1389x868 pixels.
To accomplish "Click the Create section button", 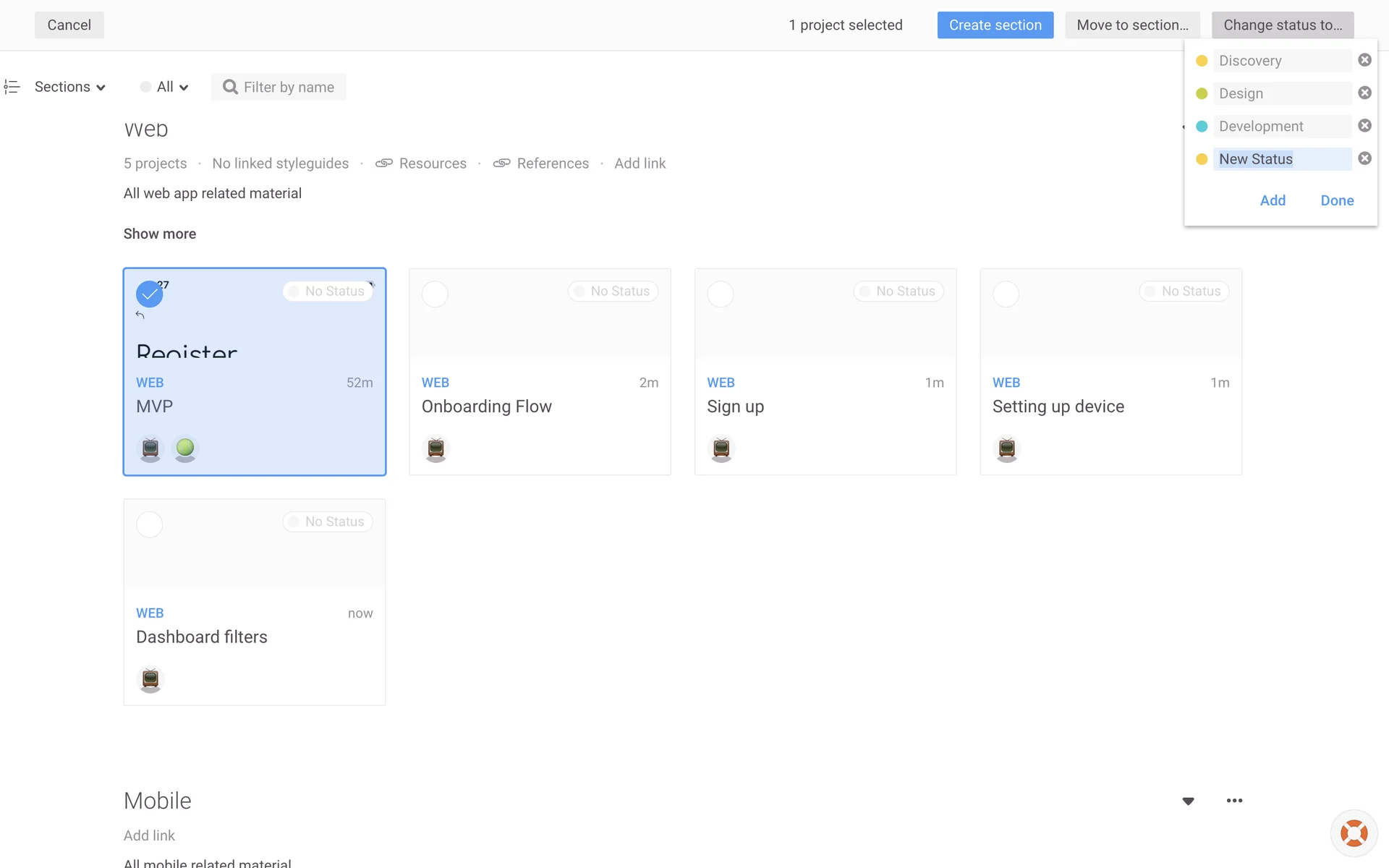I will pyautogui.click(x=995, y=25).
